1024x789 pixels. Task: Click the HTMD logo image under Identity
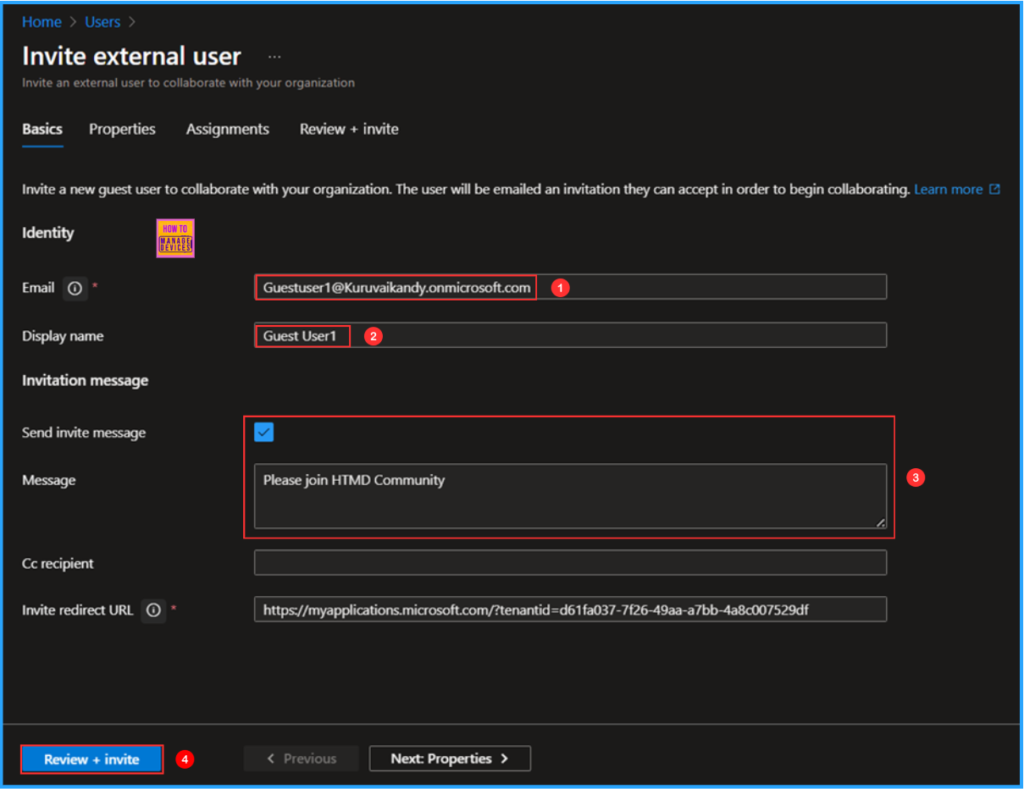pos(175,238)
